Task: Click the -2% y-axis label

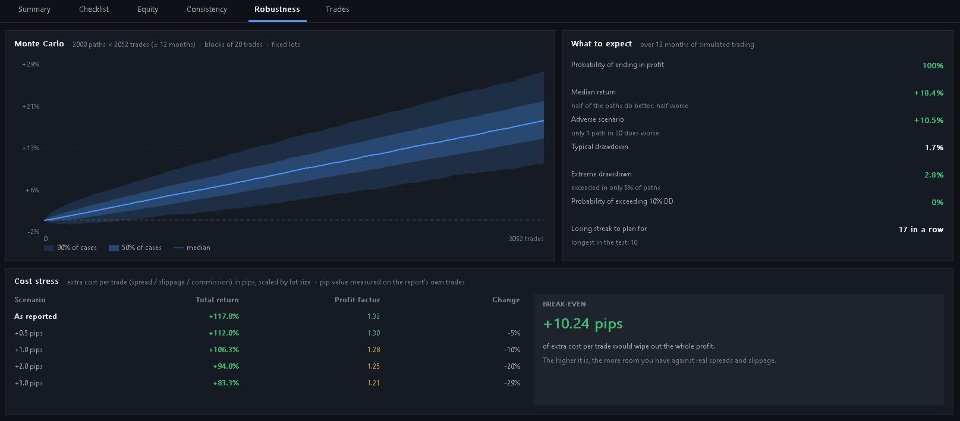Action: pyautogui.click(x=33, y=231)
